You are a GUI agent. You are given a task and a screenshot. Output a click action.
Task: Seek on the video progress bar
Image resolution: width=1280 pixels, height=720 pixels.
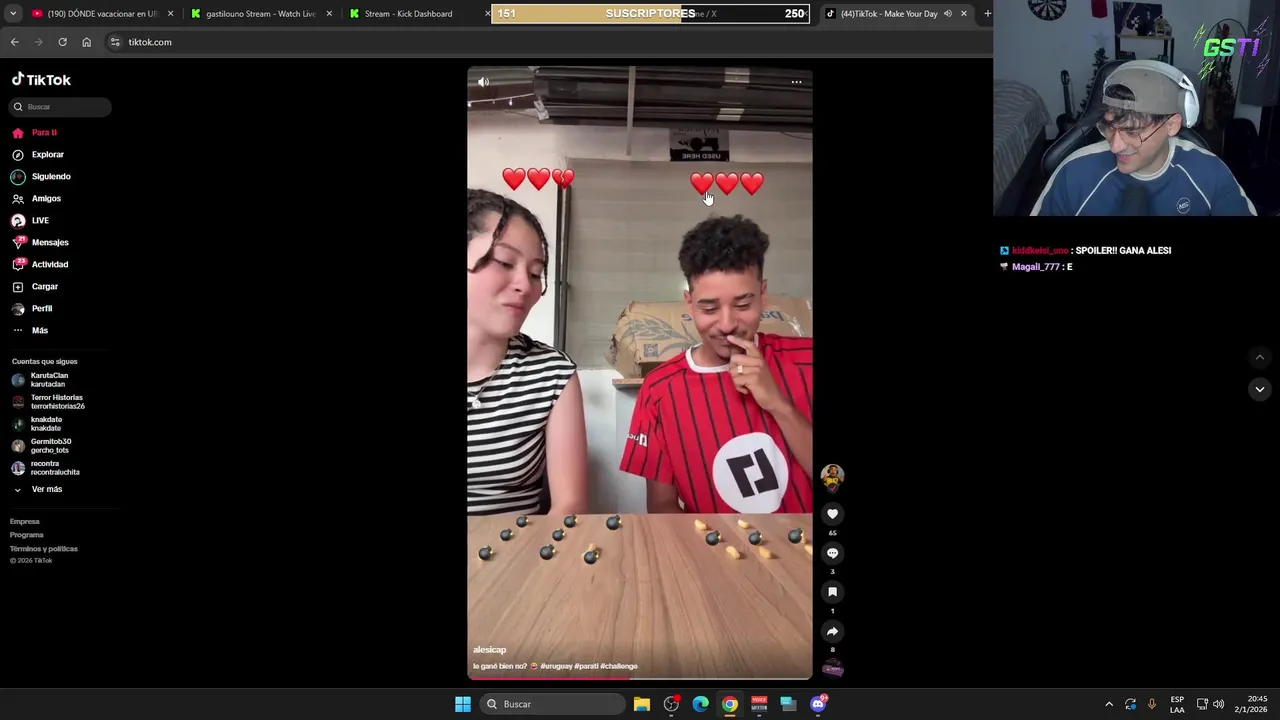point(640,678)
